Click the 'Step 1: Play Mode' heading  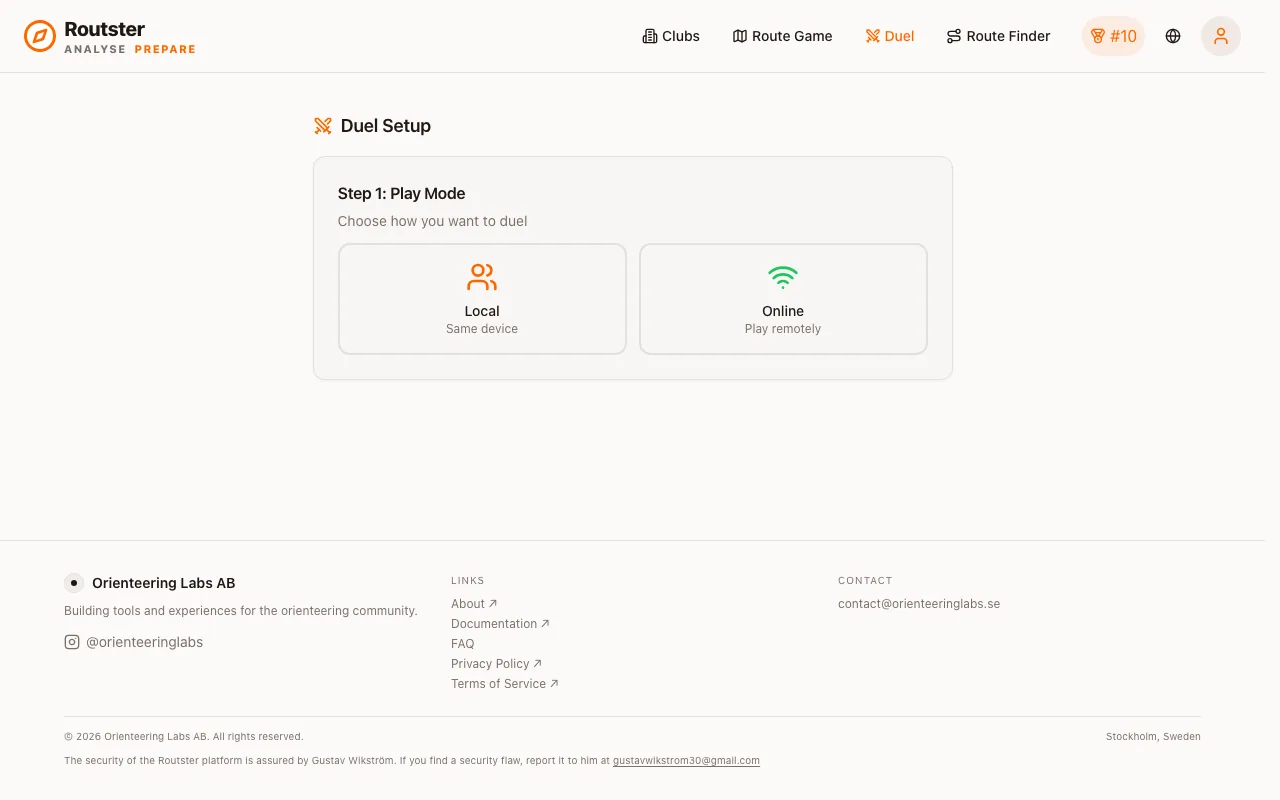(401, 194)
